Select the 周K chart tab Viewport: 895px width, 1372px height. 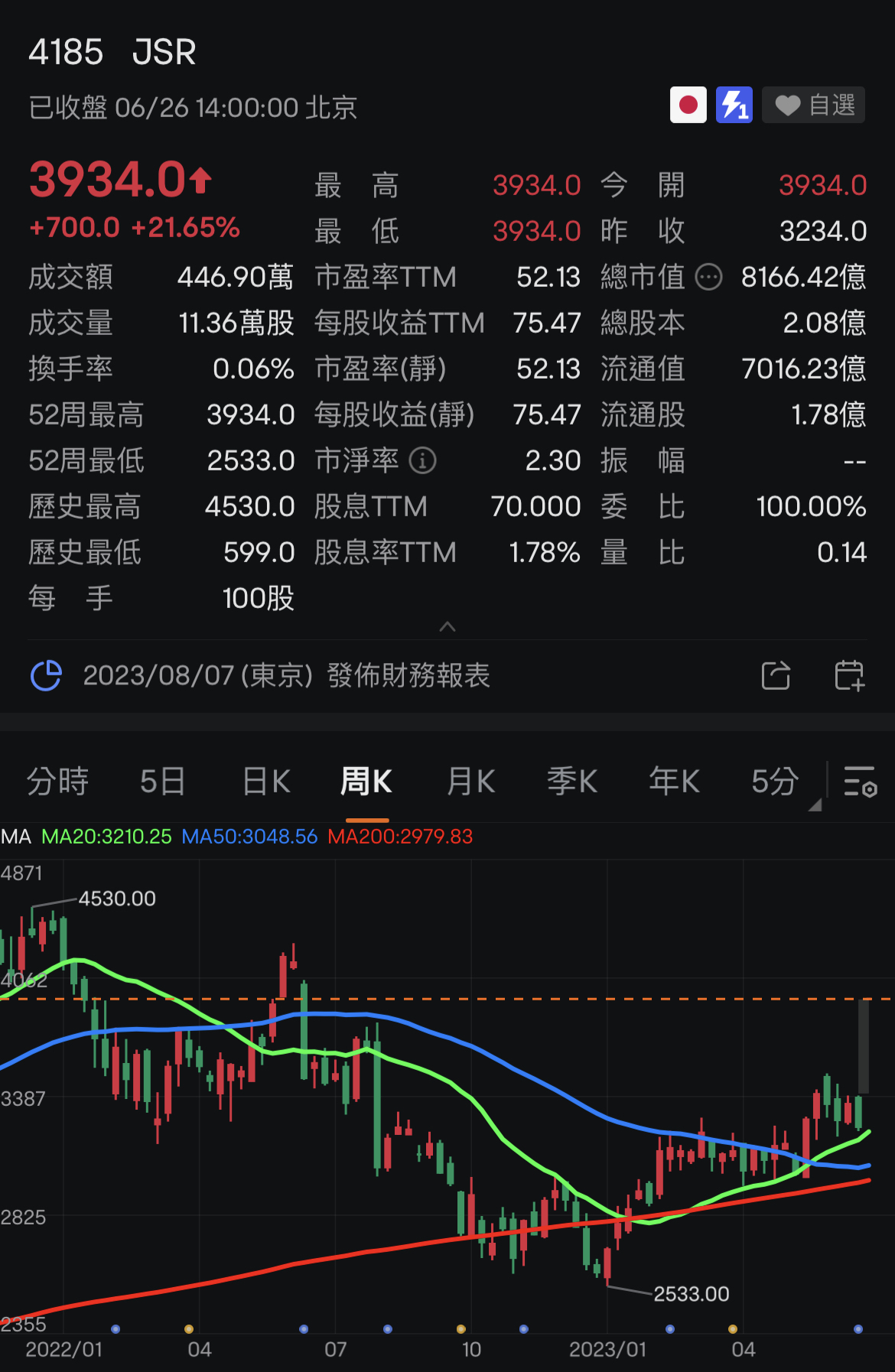click(x=366, y=782)
